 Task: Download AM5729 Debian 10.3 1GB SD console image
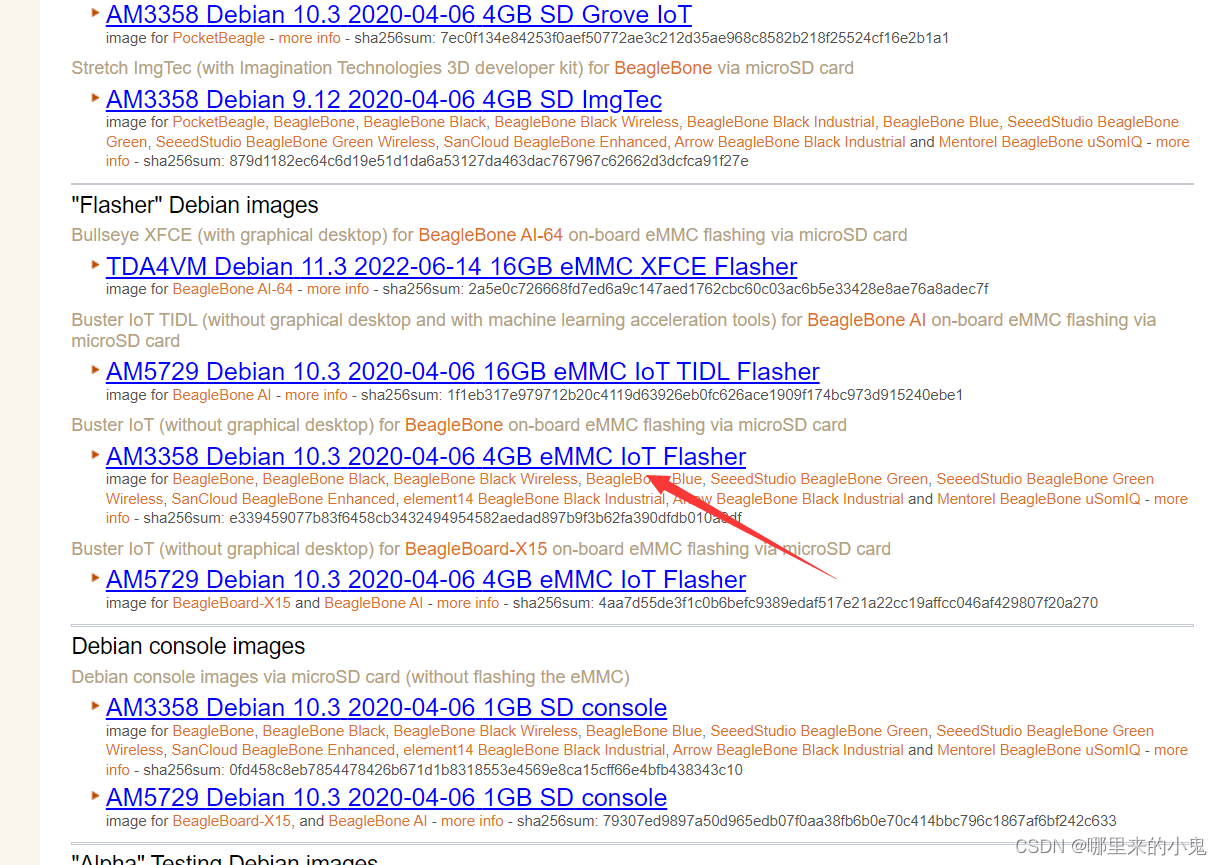(386, 798)
